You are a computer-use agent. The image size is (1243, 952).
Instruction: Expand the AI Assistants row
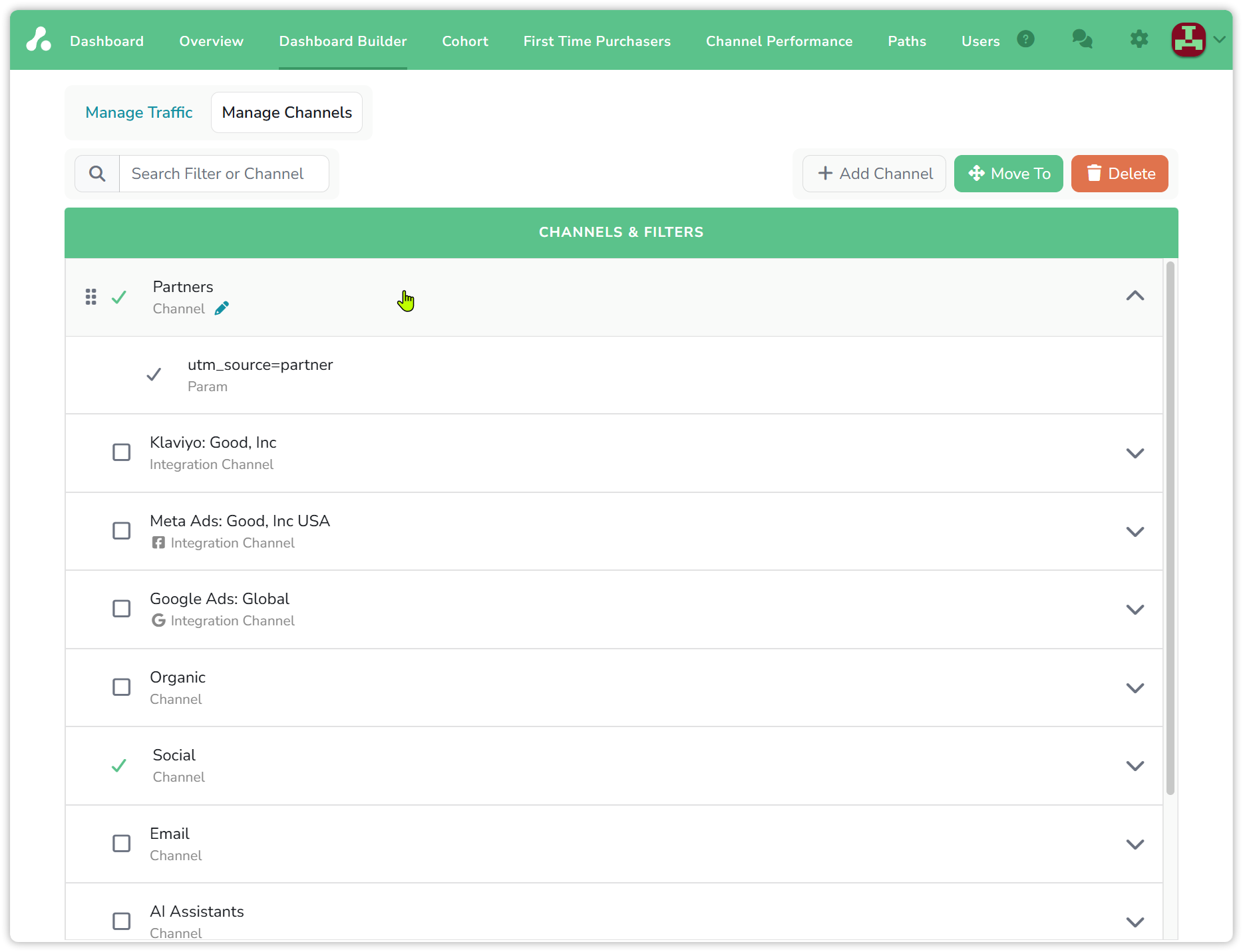(1135, 922)
